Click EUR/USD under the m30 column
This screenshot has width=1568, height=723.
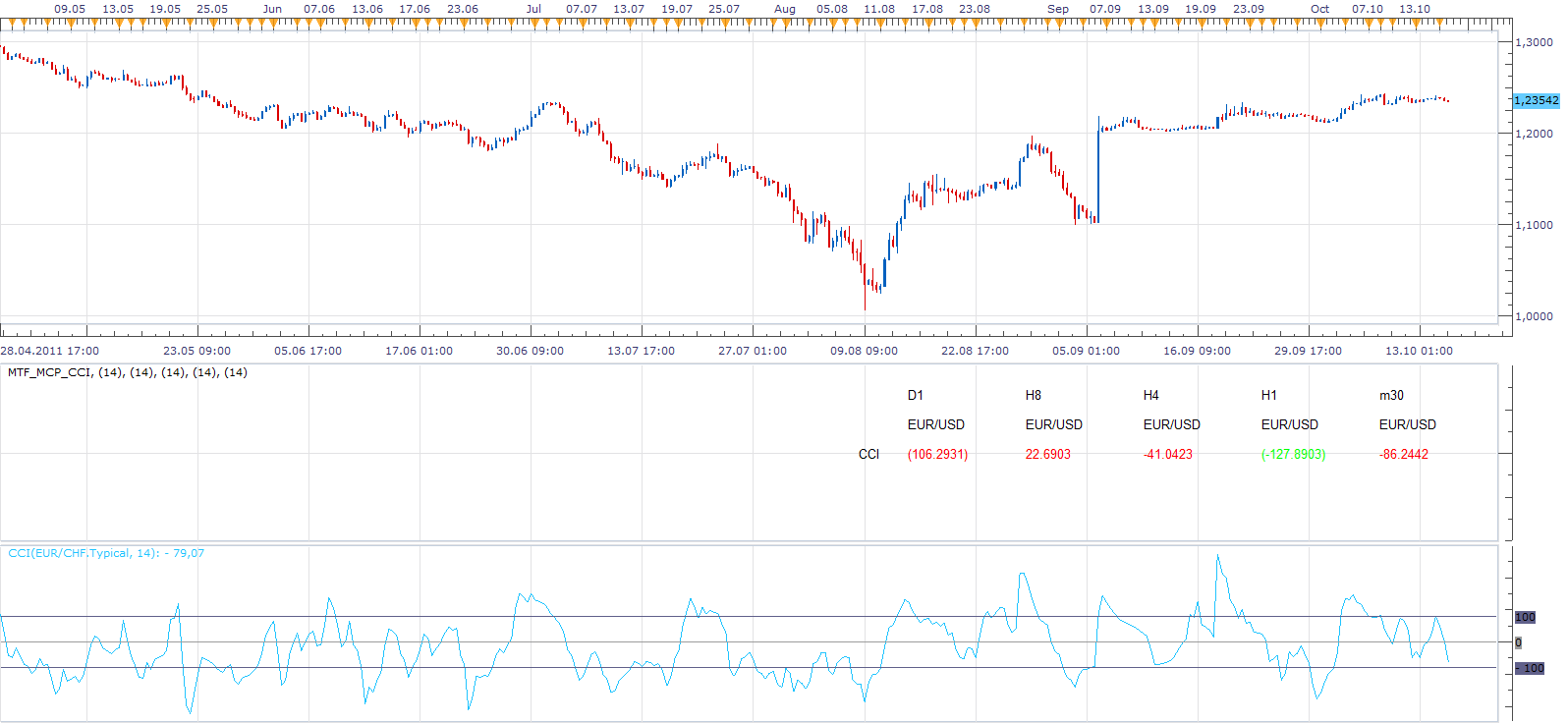(x=1408, y=424)
